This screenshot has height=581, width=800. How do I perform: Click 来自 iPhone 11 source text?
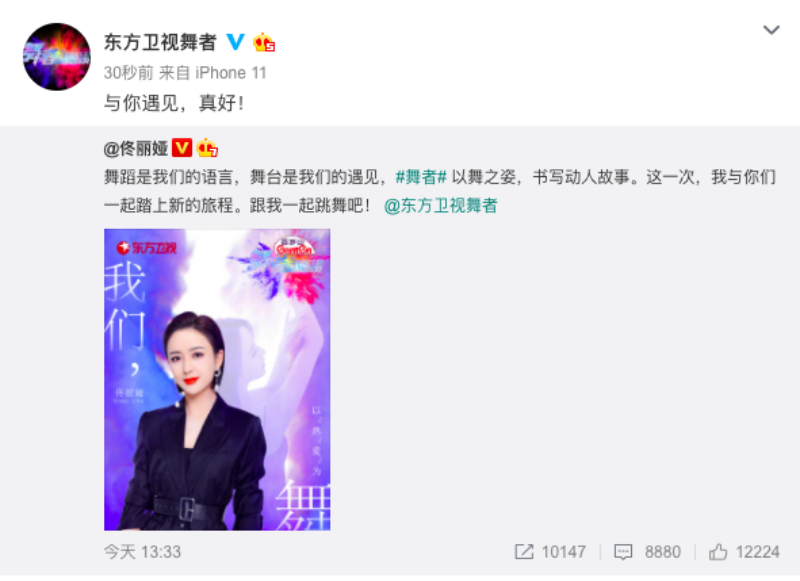pos(213,73)
